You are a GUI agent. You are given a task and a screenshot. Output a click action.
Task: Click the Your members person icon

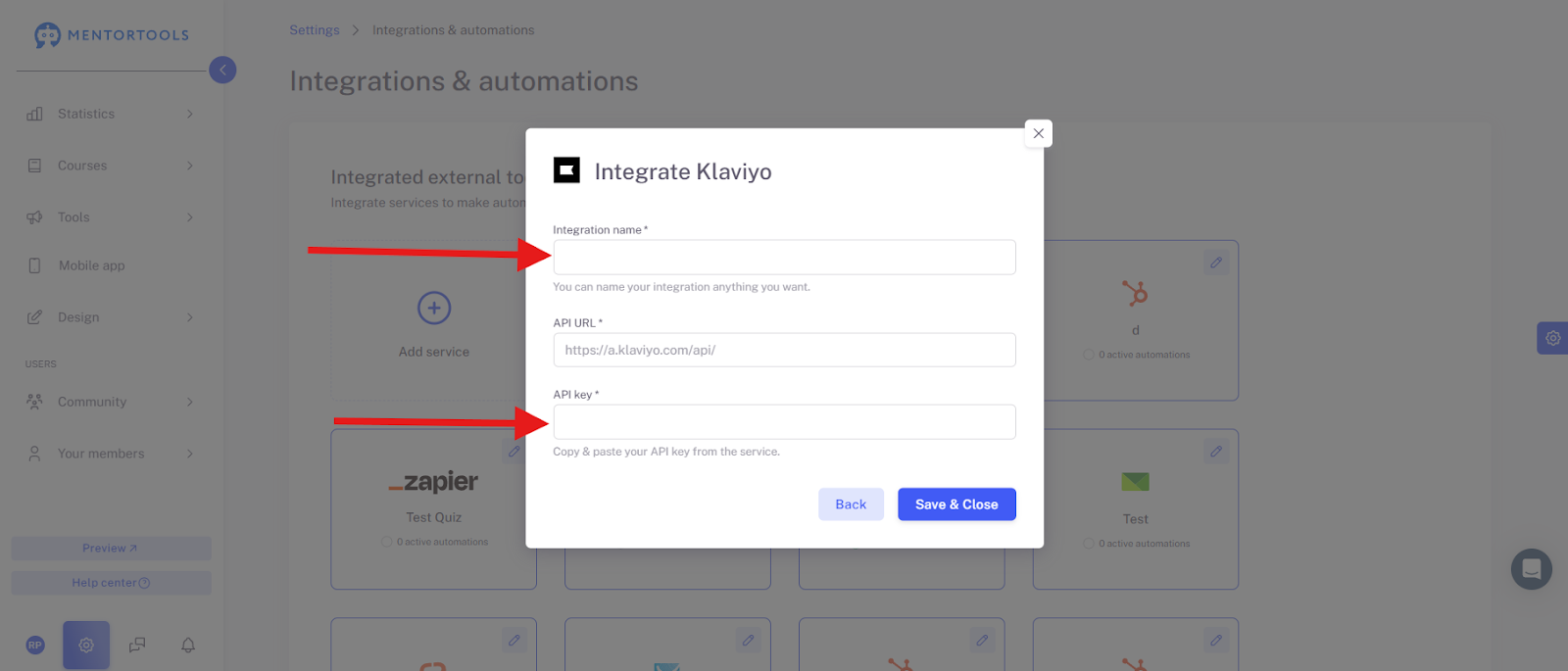click(x=34, y=454)
